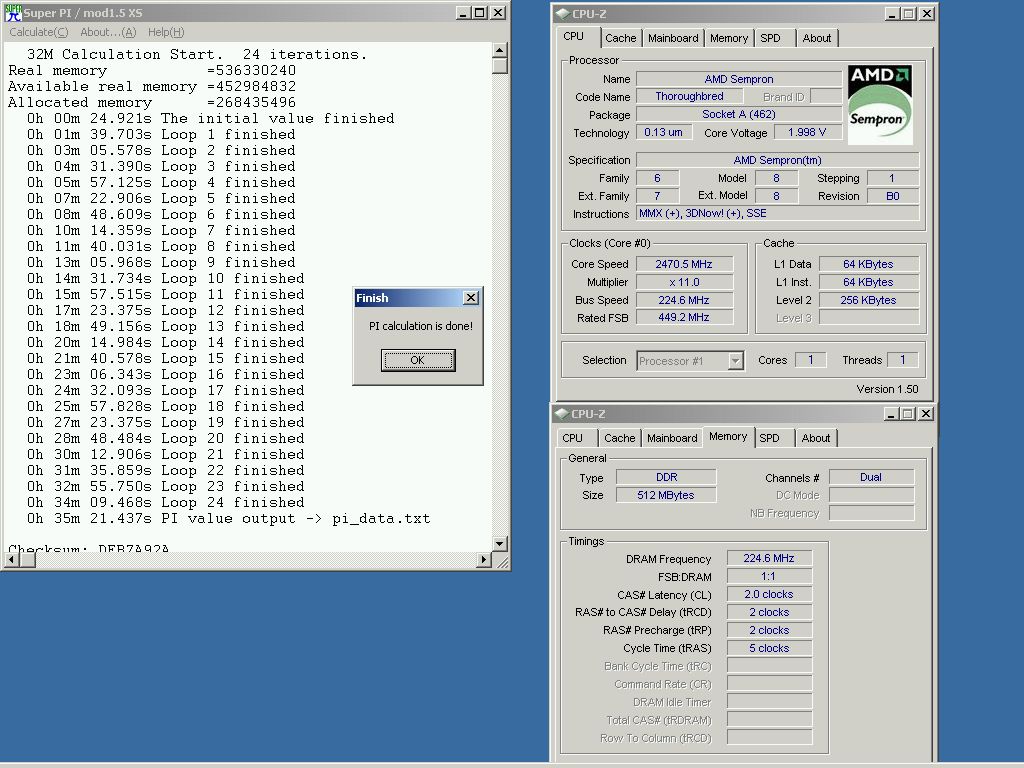Click the bottom CPU-Z window title icon
Image resolution: width=1024 pixels, height=768 pixels.
tap(562, 413)
